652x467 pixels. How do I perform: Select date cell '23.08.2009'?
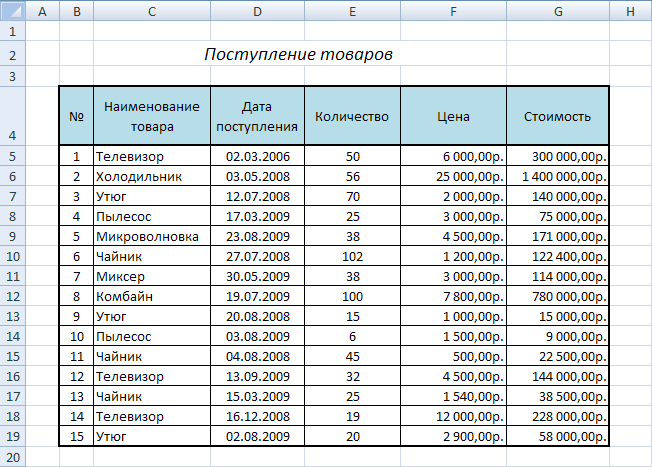[257, 236]
